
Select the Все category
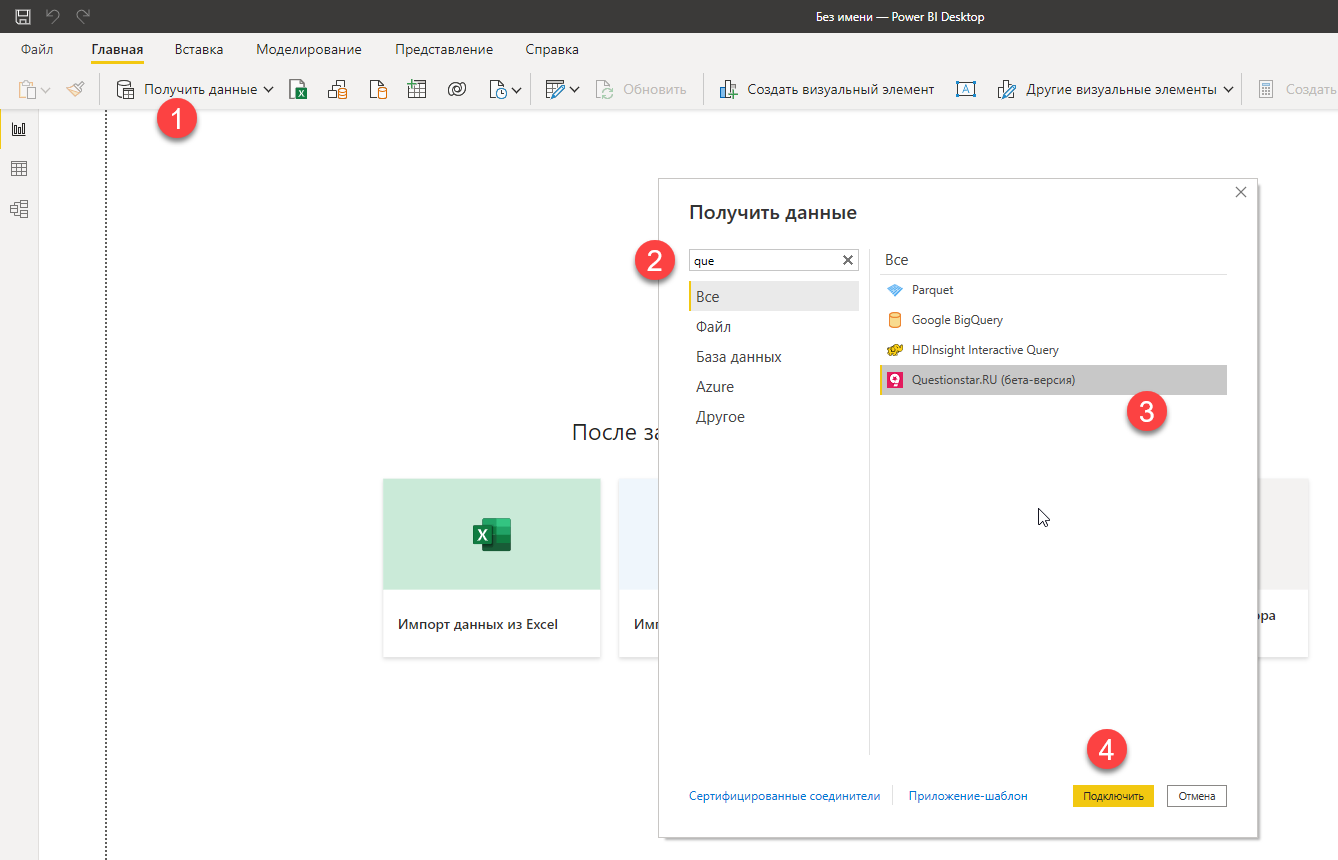(774, 297)
